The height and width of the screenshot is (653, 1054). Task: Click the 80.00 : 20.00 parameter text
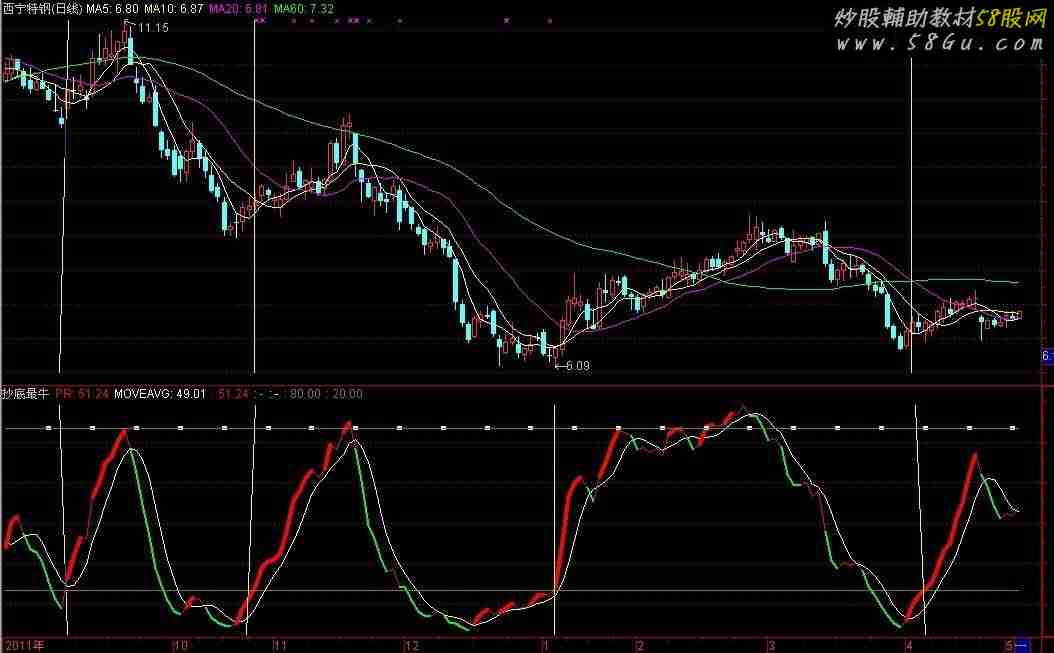tap(331, 394)
